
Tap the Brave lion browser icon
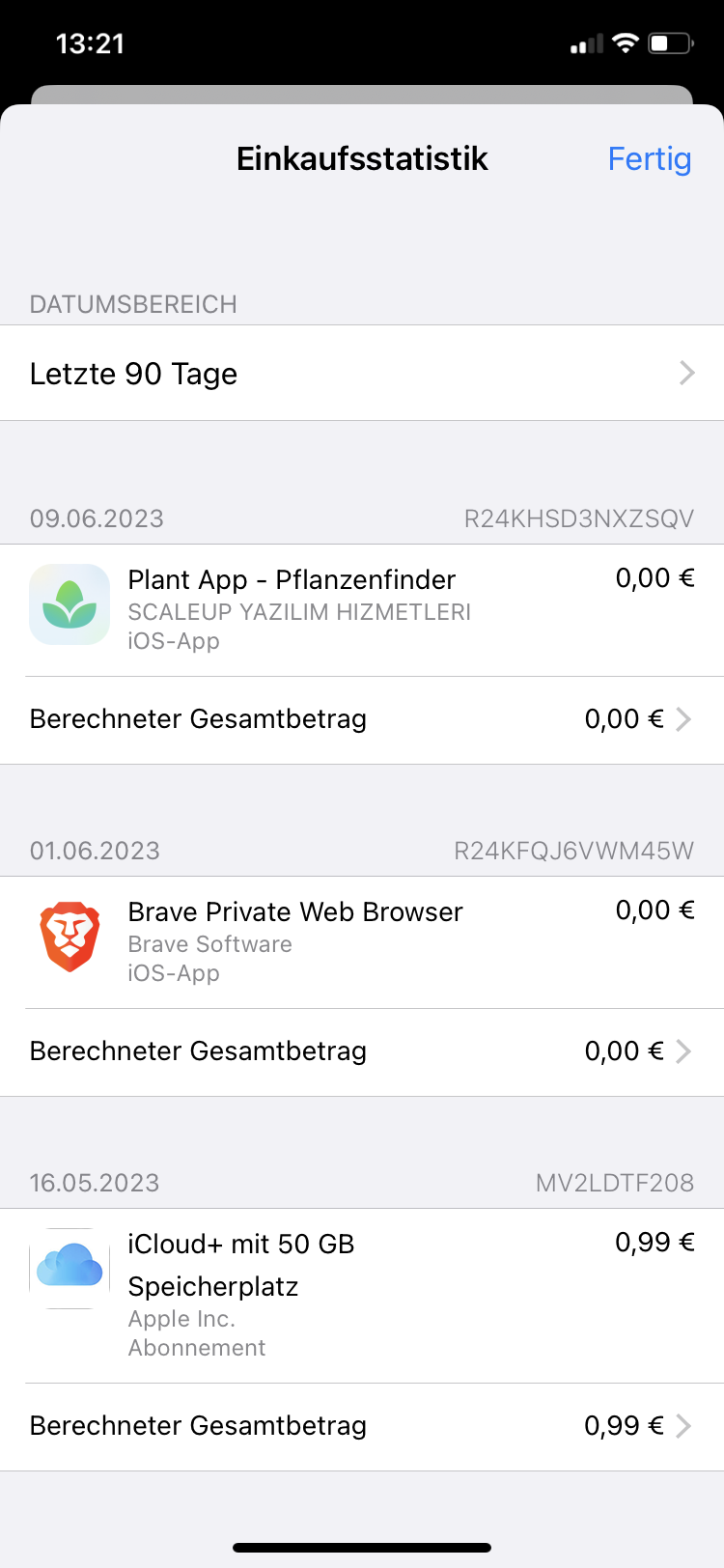click(x=70, y=937)
